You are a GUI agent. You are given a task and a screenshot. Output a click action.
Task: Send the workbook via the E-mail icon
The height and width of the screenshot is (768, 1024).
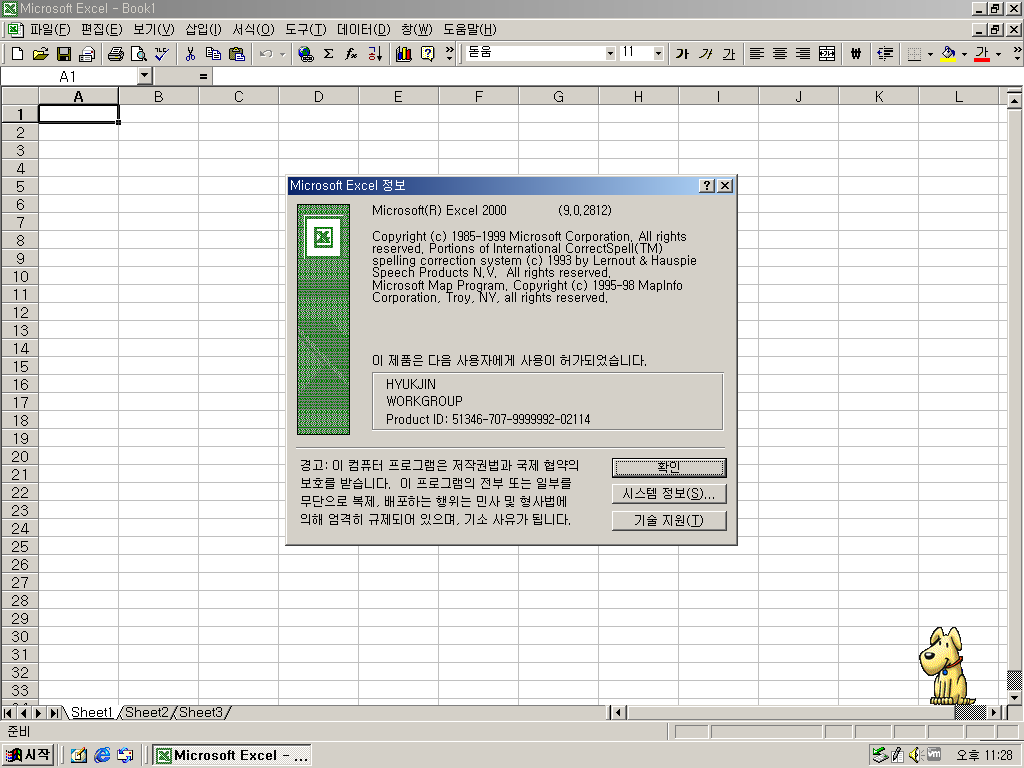tap(87, 54)
